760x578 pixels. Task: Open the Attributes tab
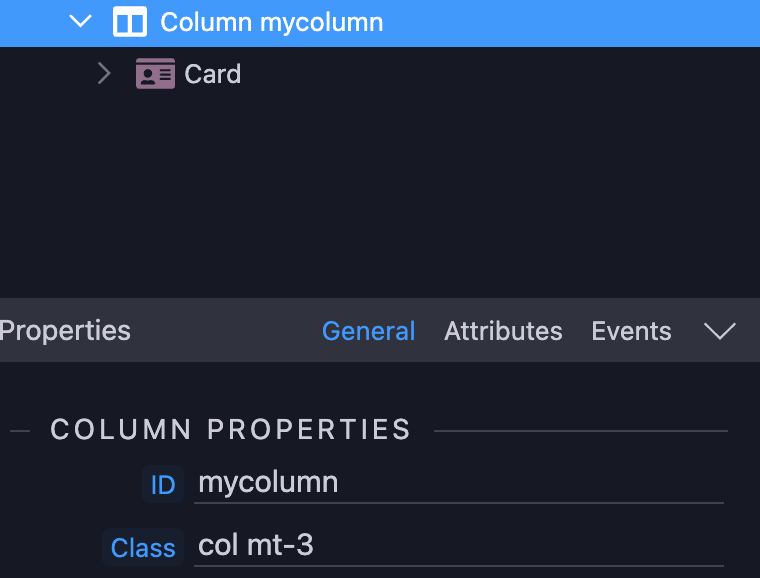[x=503, y=331]
